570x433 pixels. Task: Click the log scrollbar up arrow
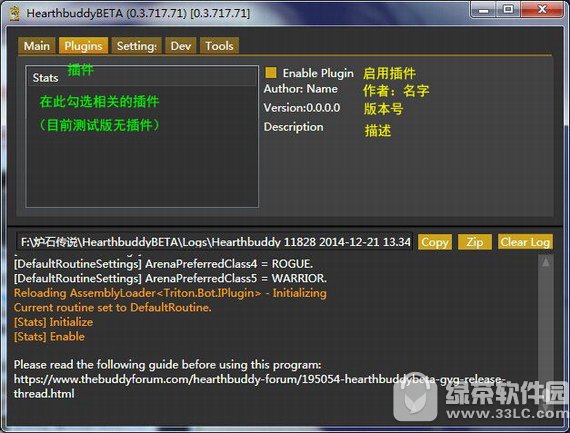[546, 262]
